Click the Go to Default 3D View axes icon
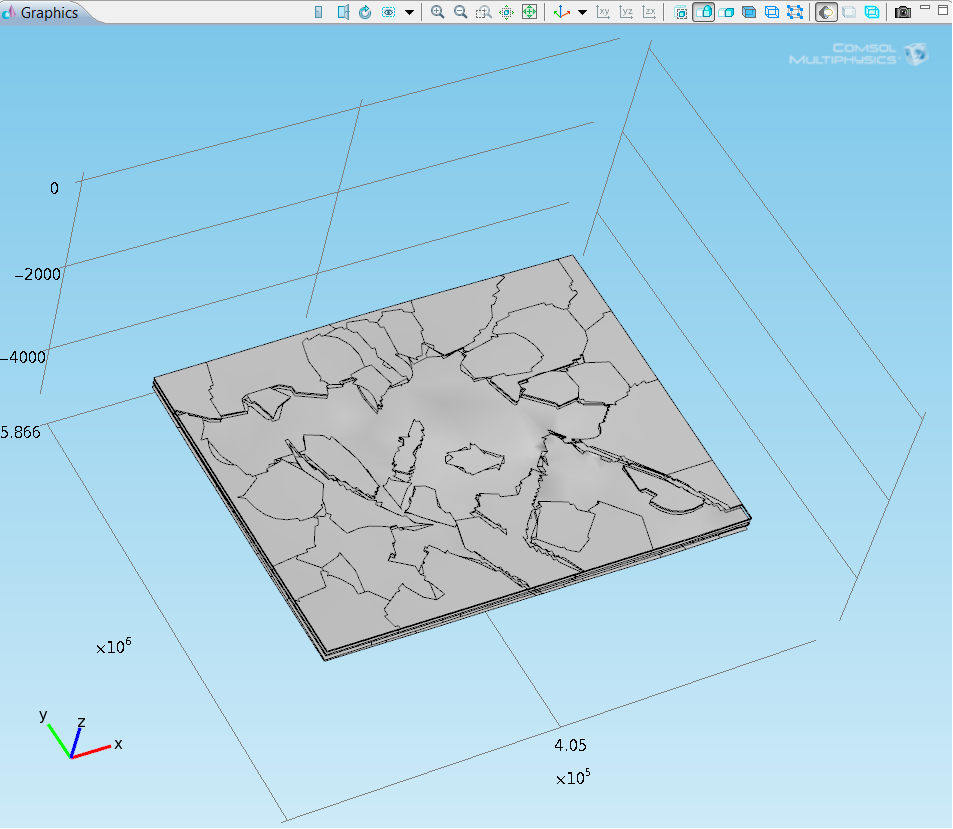Viewport: 953px width, 829px height. coord(562,12)
